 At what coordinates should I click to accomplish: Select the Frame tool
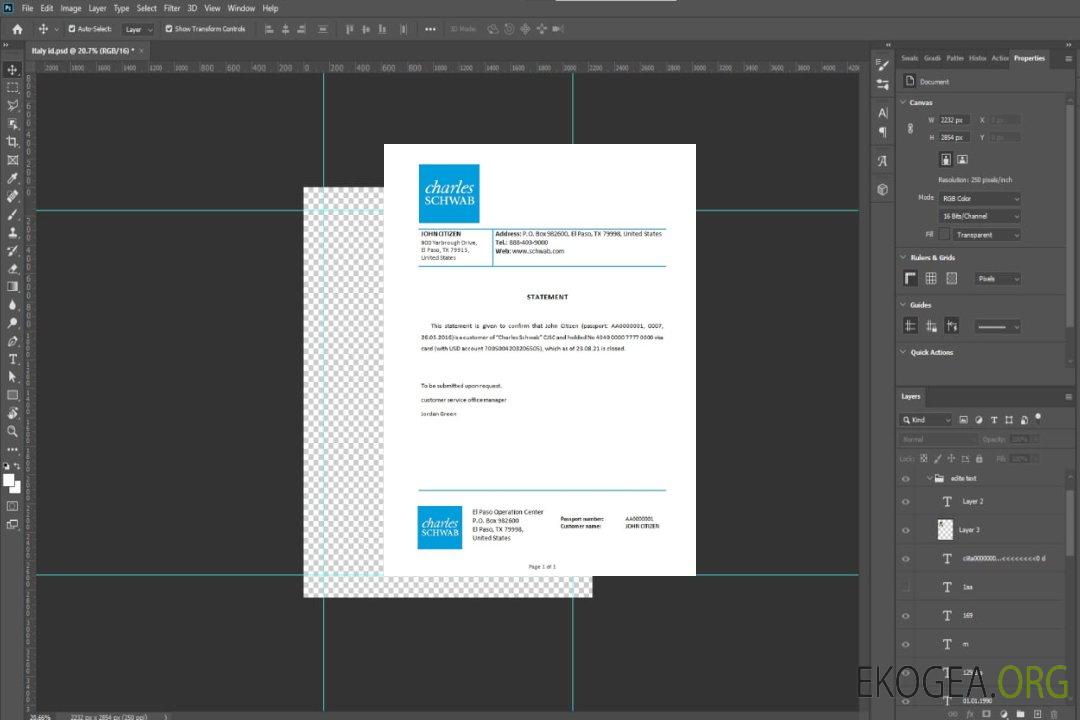pyautogui.click(x=12, y=160)
